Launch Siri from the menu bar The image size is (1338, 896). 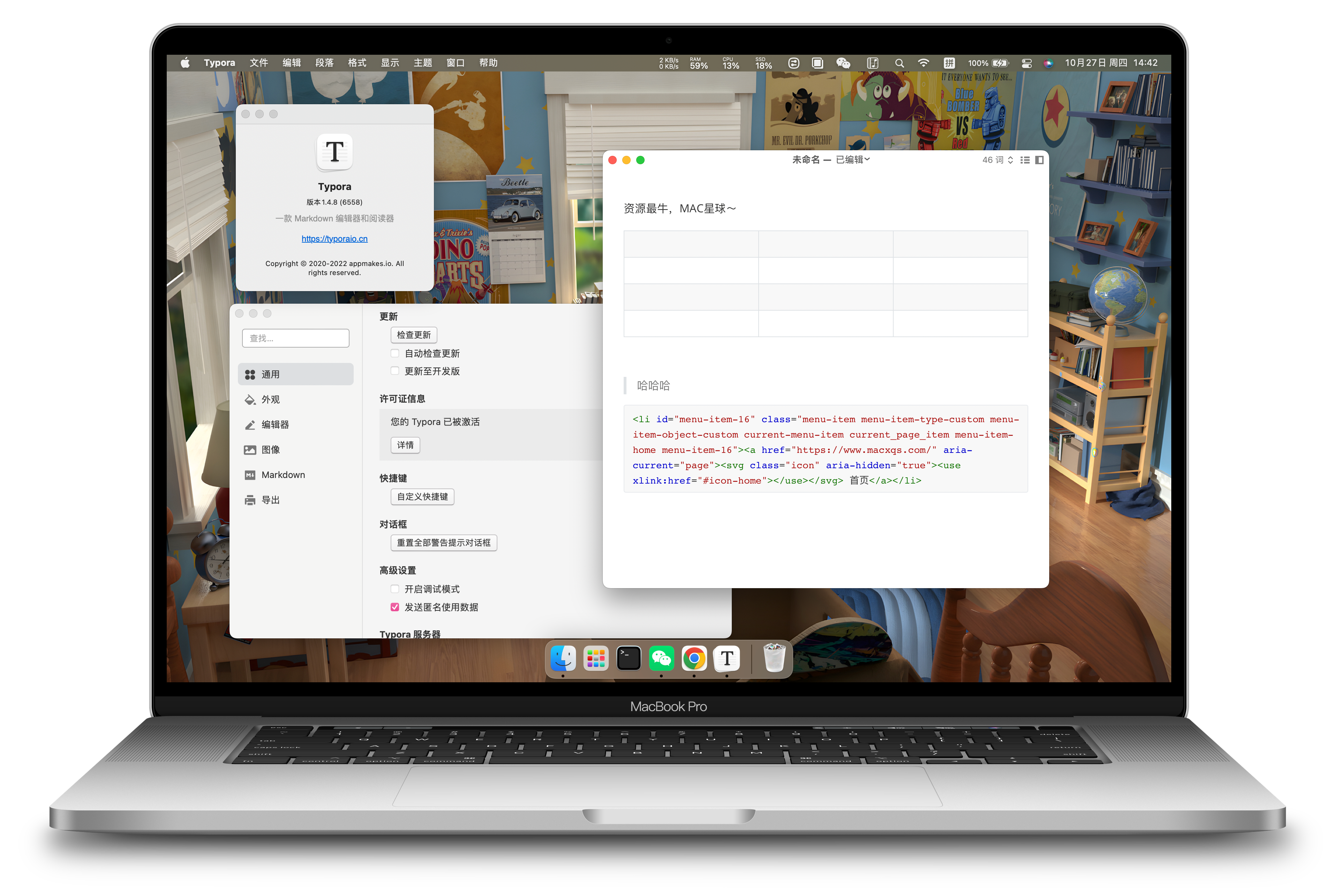point(1048,63)
